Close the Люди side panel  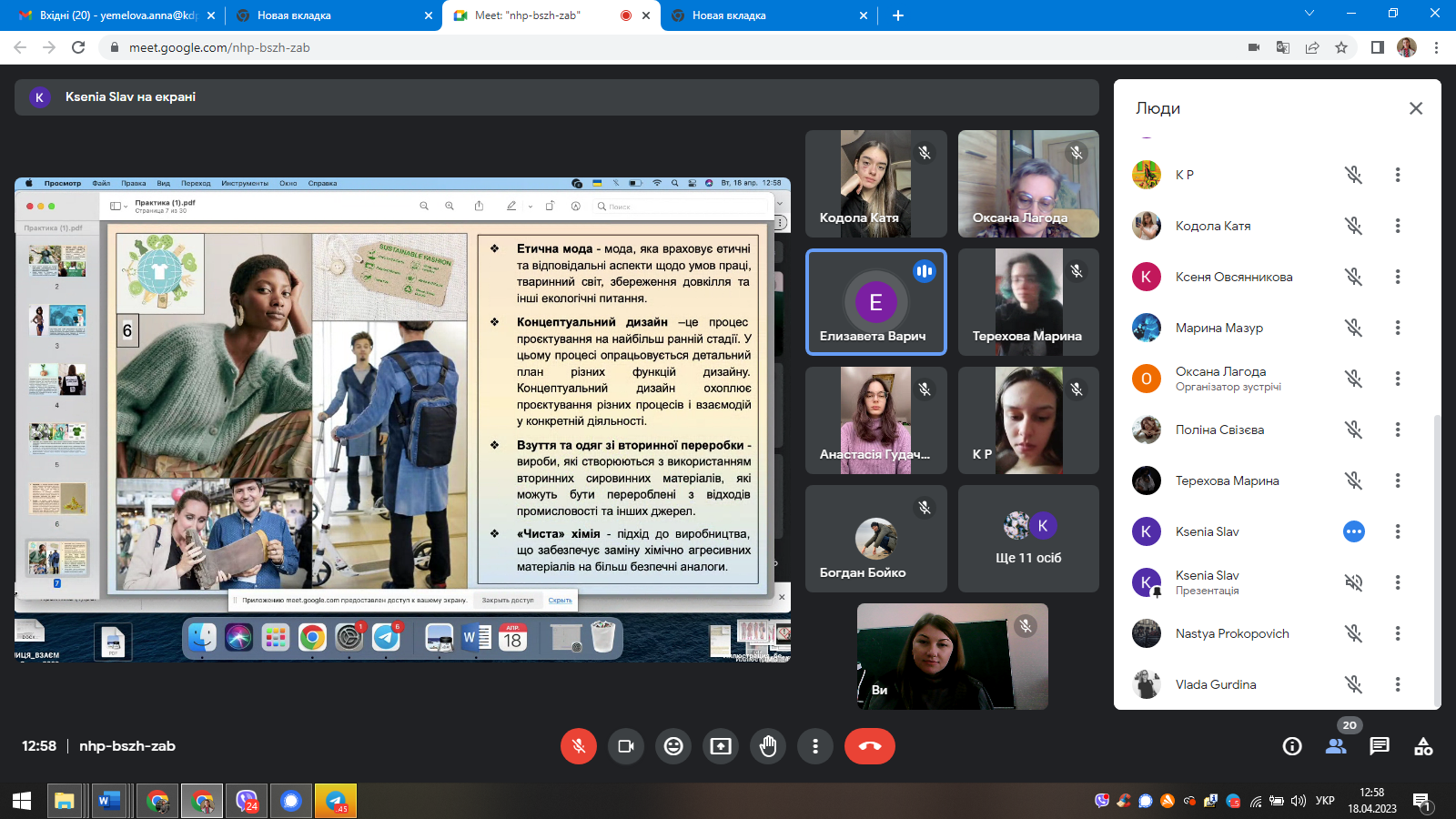pyautogui.click(x=1416, y=108)
